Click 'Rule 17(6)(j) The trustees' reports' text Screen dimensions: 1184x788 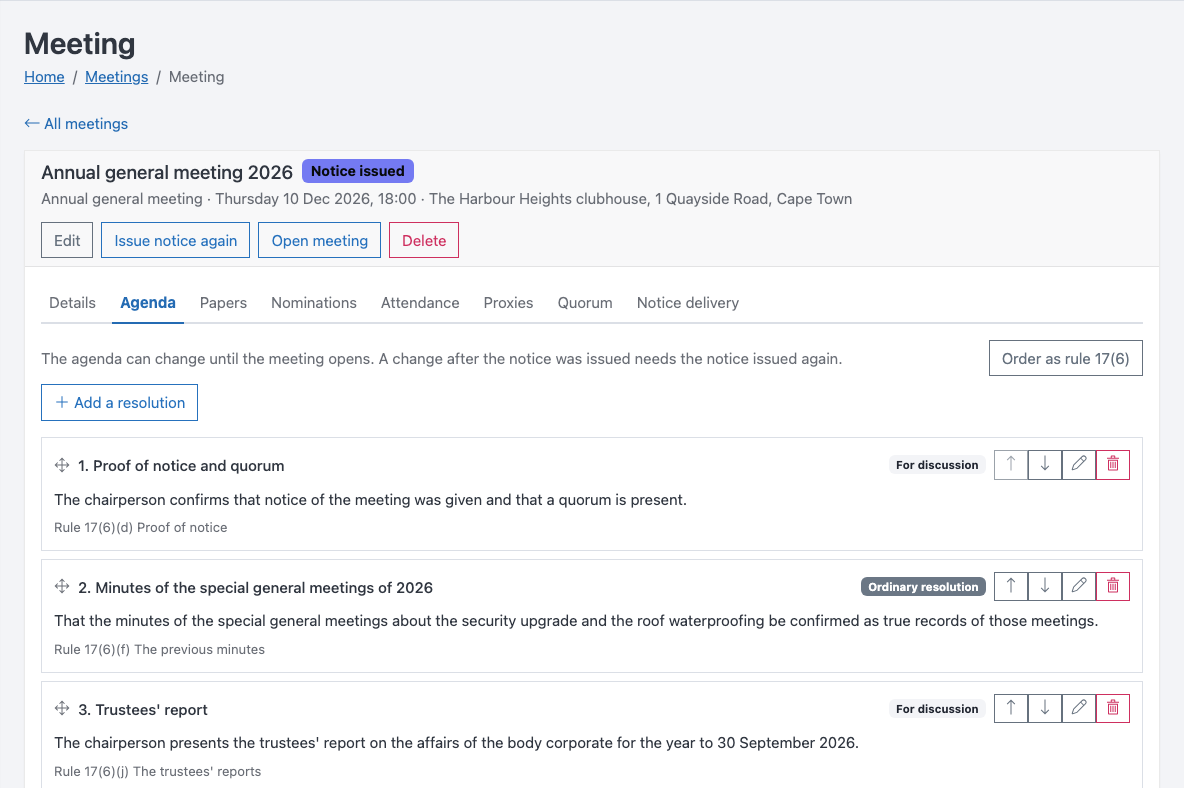[x=158, y=771]
